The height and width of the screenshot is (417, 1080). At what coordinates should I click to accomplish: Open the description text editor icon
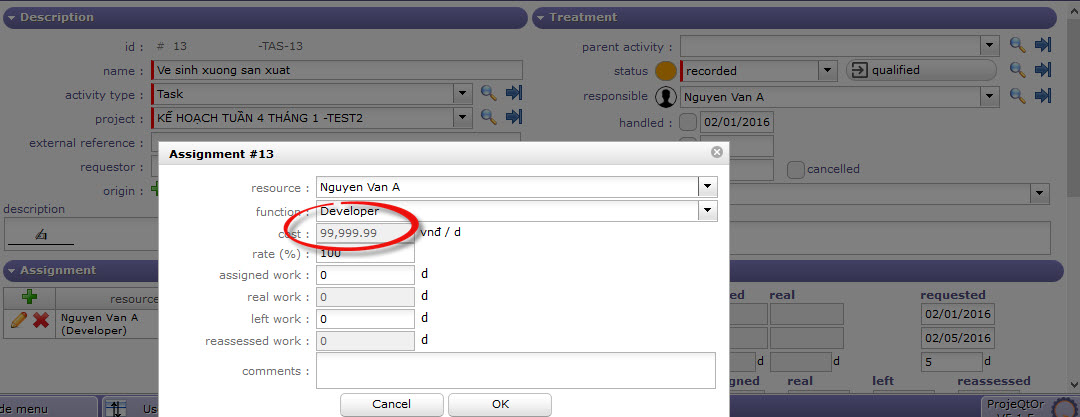[41, 236]
